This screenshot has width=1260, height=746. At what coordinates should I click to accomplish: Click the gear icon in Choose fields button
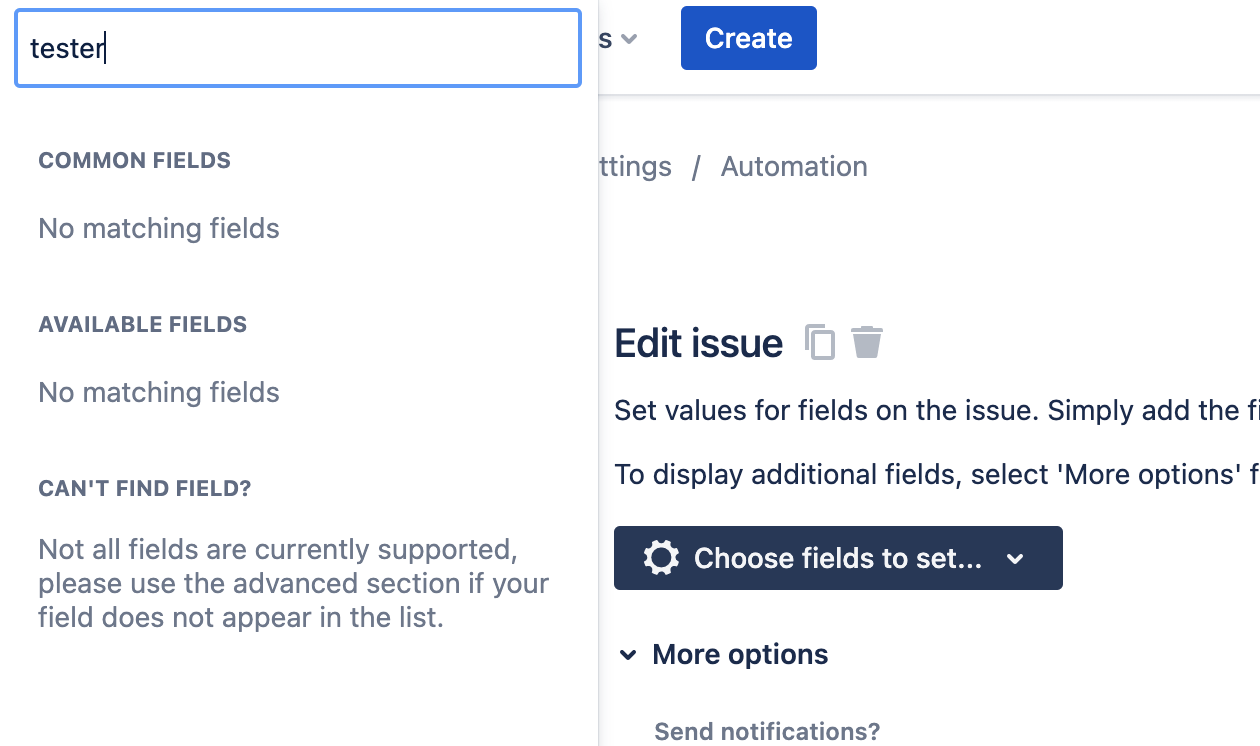(661, 558)
